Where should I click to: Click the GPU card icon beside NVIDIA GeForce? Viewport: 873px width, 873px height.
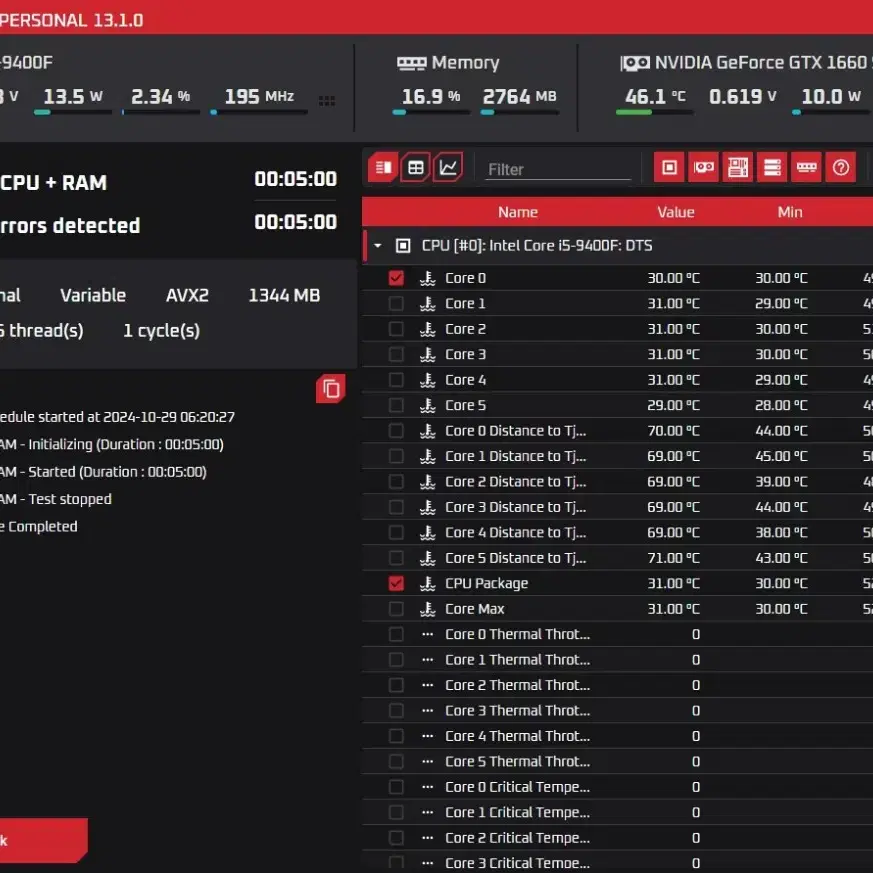click(635, 63)
